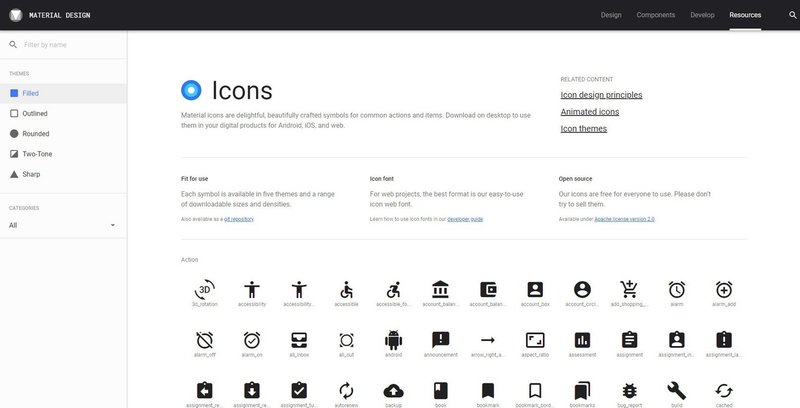Select the accessibility icon
Viewport: 800px width, 408px height.
252,290
